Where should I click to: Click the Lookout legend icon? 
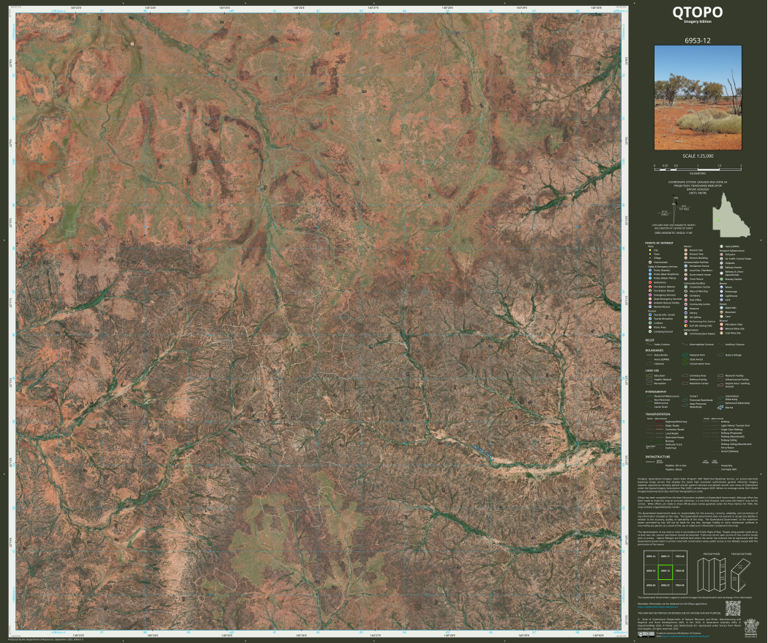tap(650, 323)
